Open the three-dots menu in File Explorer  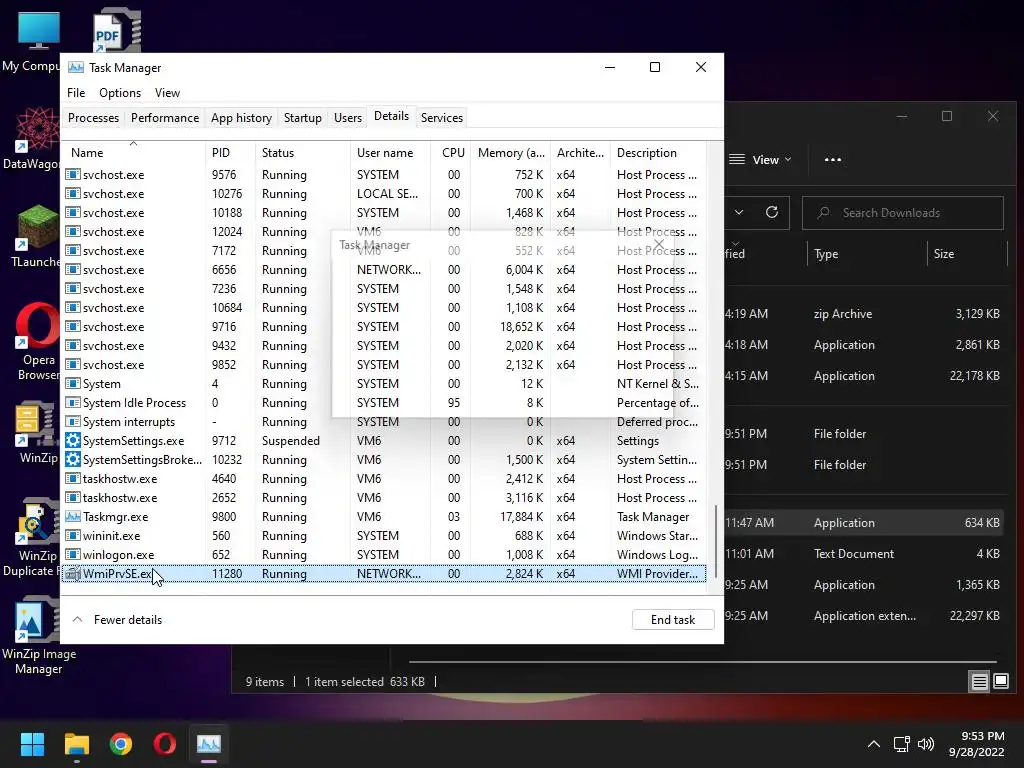(833, 159)
